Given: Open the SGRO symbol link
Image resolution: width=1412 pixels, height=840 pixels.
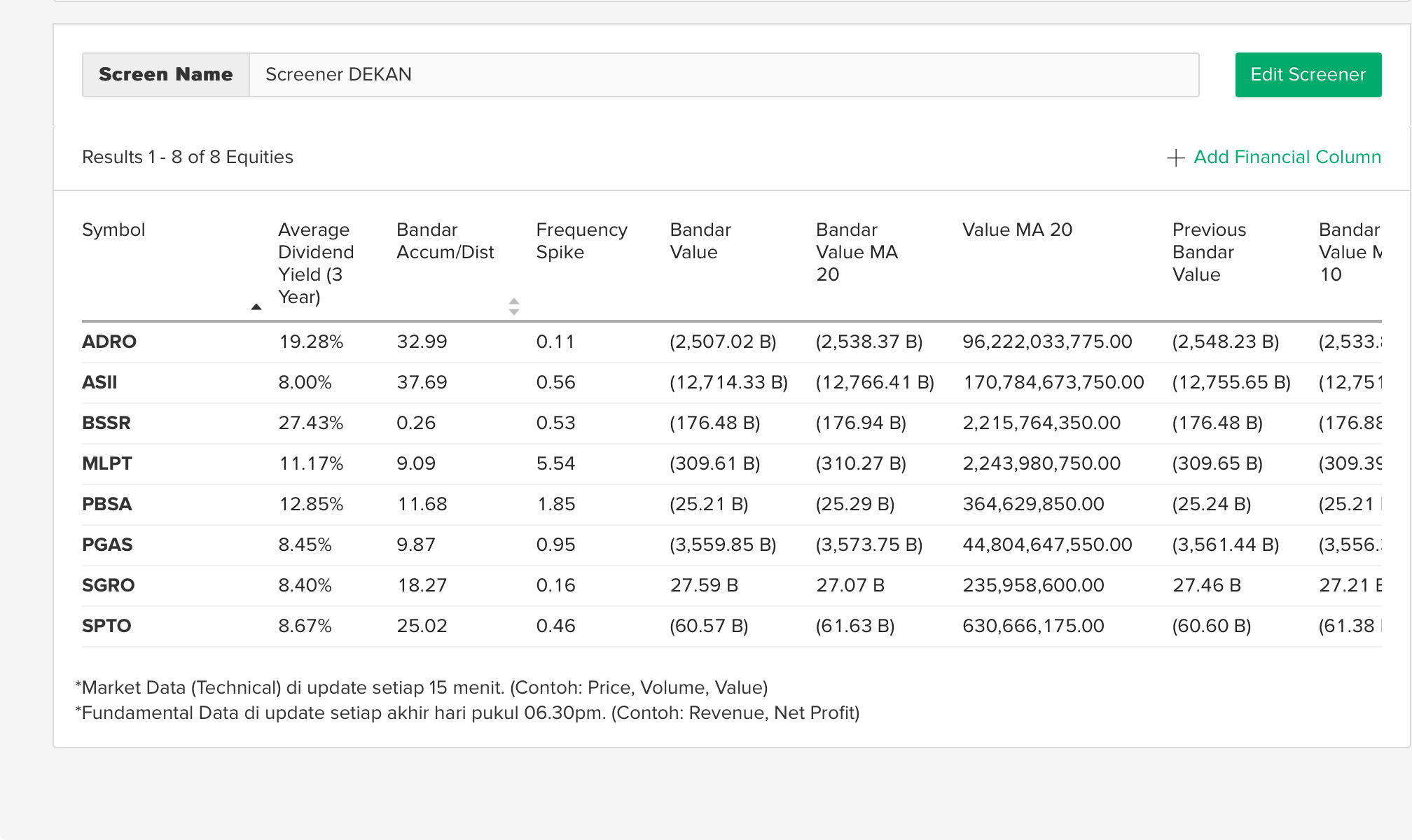Looking at the screenshot, I should 109,585.
